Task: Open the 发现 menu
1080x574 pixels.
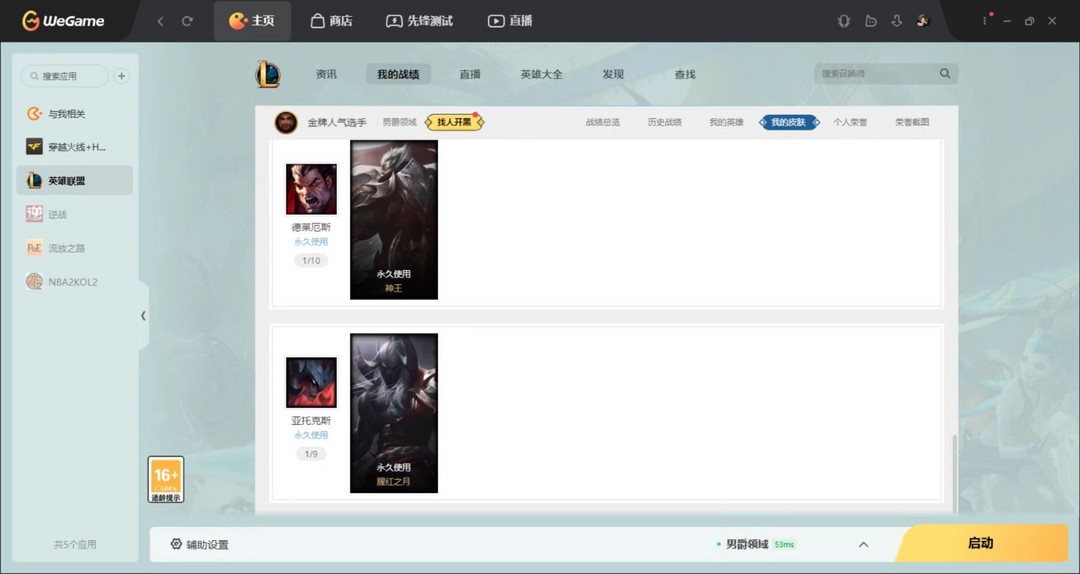Action: click(x=613, y=74)
